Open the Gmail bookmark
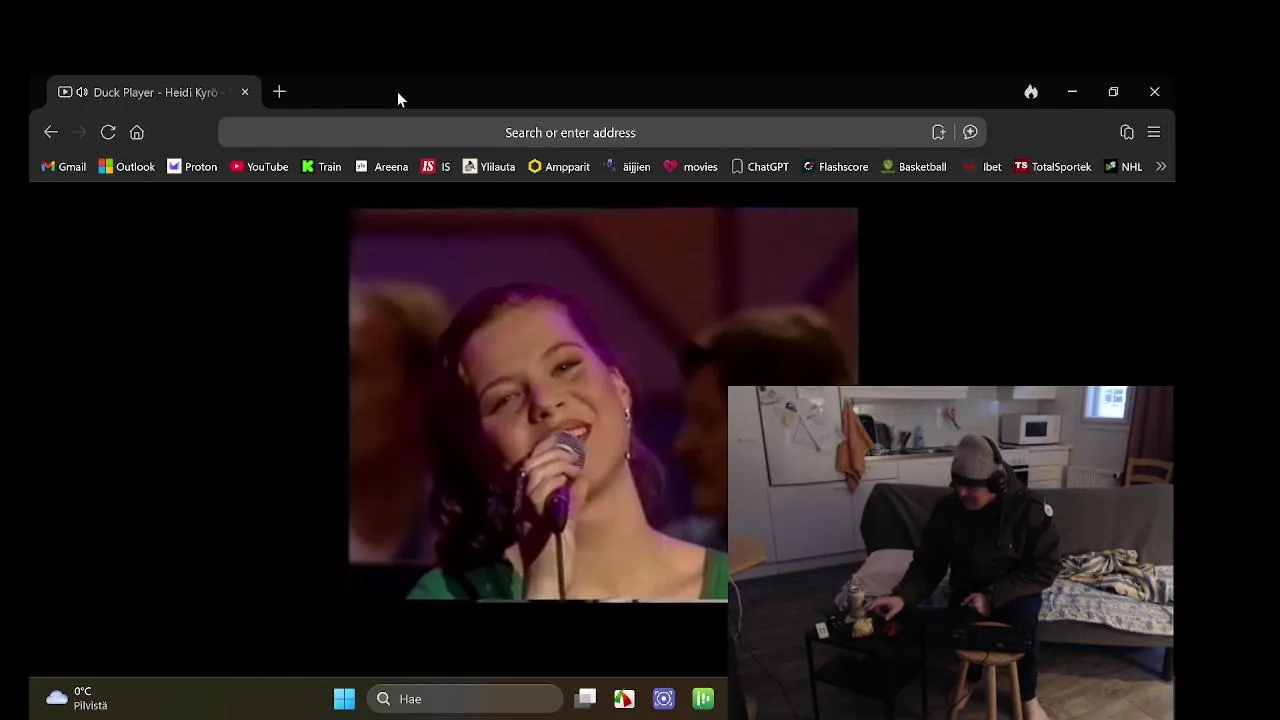Image resolution: width=1280 pixels, height=720 pixels. (63, 167)
